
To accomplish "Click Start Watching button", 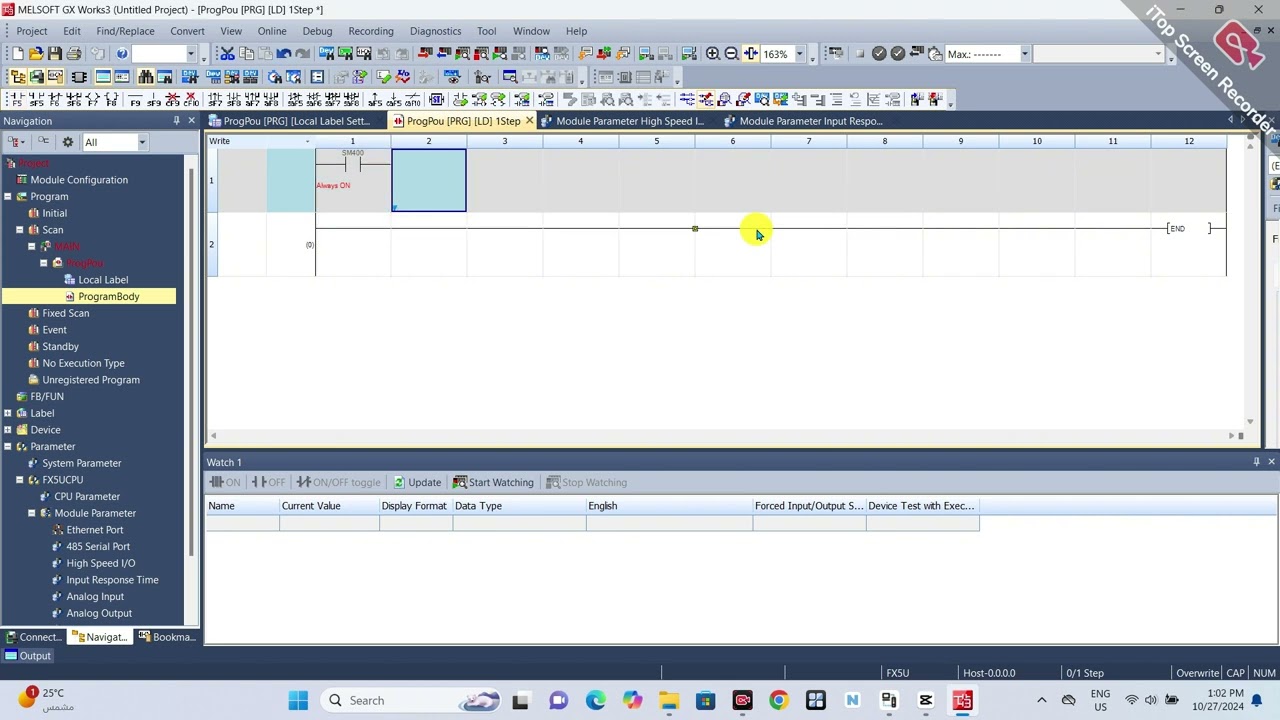I will (x=493, y=482).
